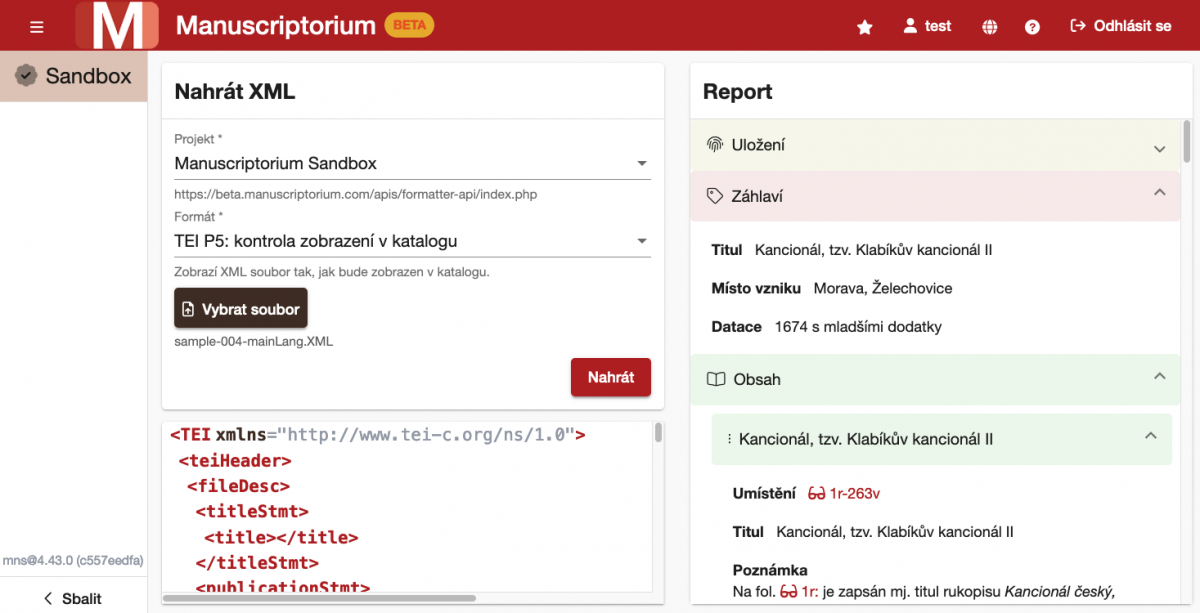This screenshot has width=1200, height=613.
Task: Open the test user account menu
Action: [927, 26]
